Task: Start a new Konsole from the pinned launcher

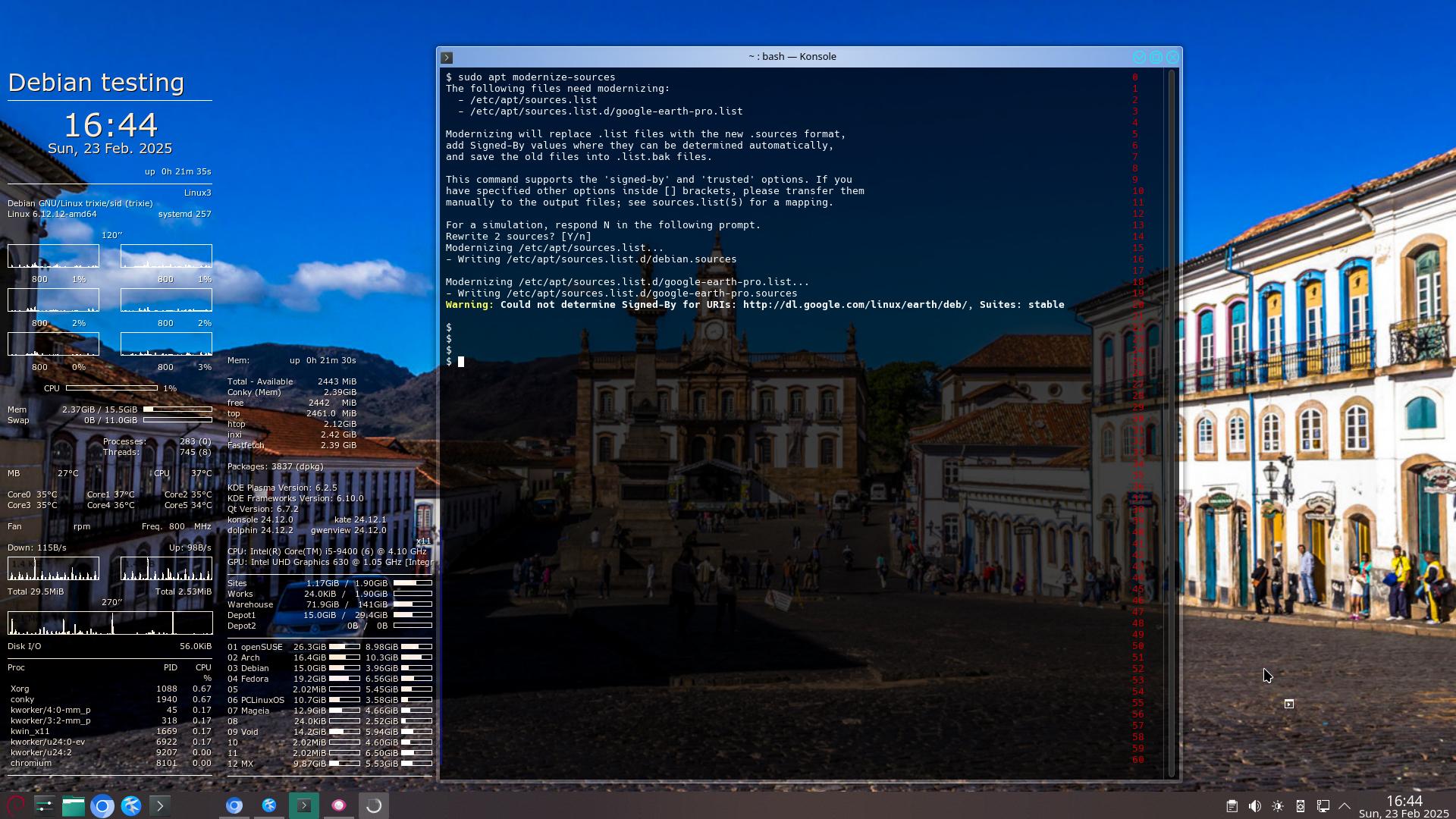Action: pos(159,805)
